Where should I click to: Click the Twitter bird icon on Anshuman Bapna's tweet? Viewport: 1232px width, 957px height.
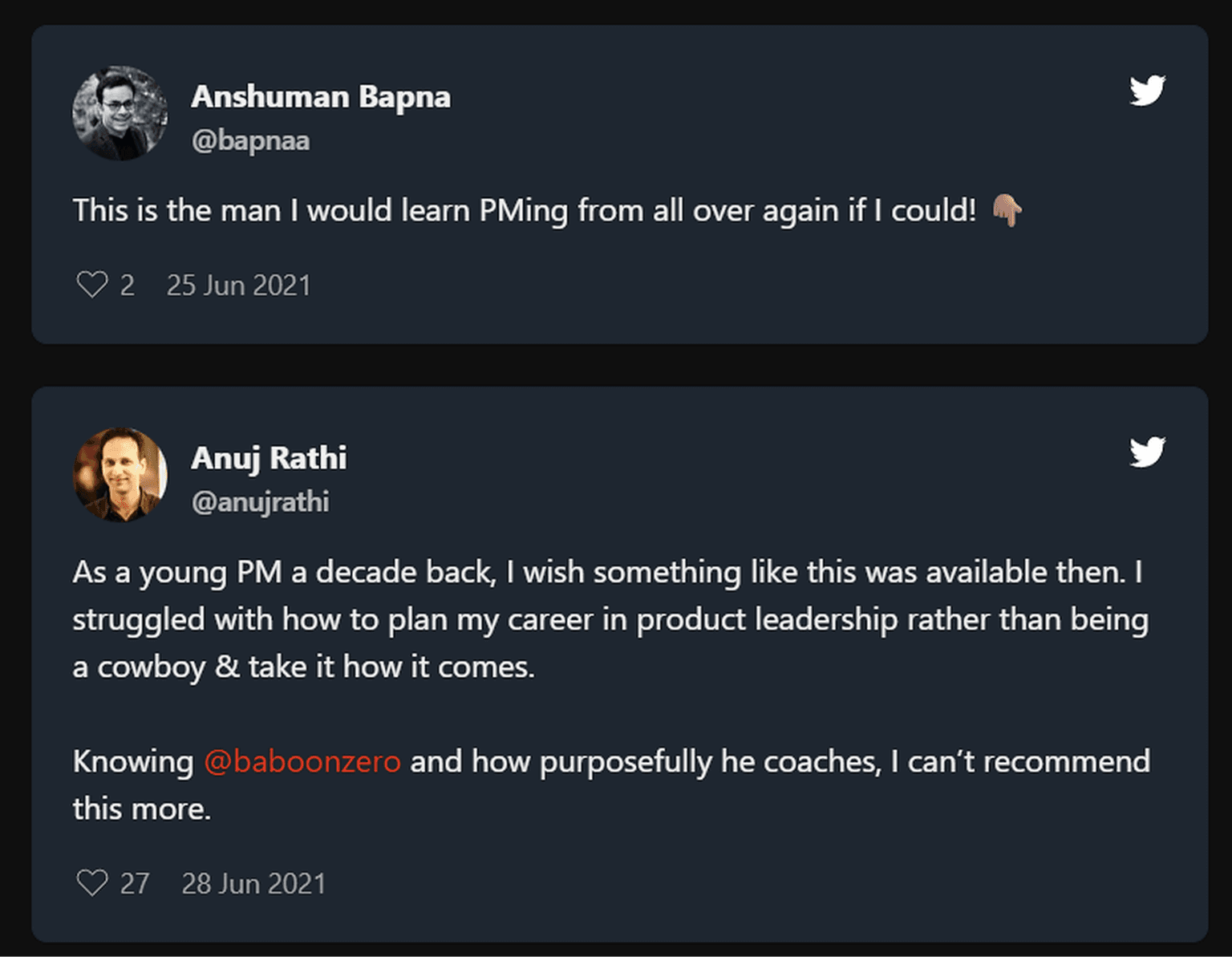click(x=1147, y=91)
